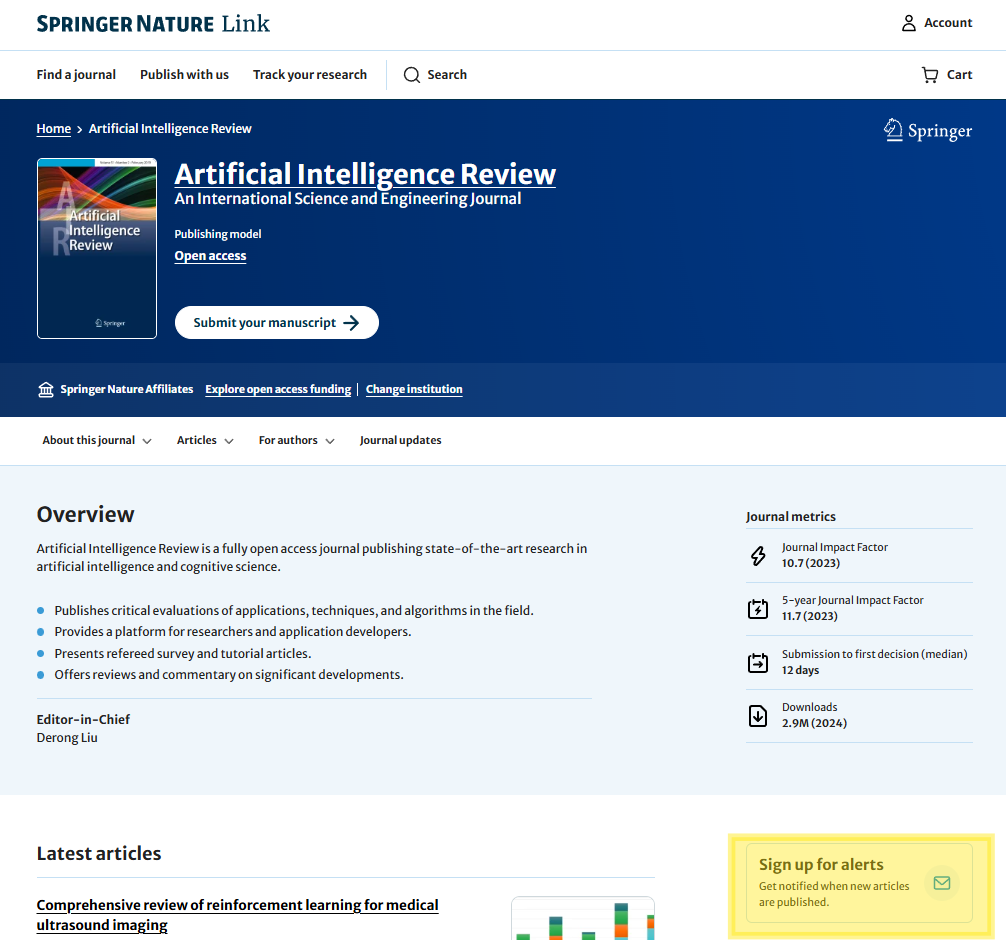Image resolution: width=1006 pixels, height=940 pixels.
Task: Click the Account label
Action: tap(948, 22)
